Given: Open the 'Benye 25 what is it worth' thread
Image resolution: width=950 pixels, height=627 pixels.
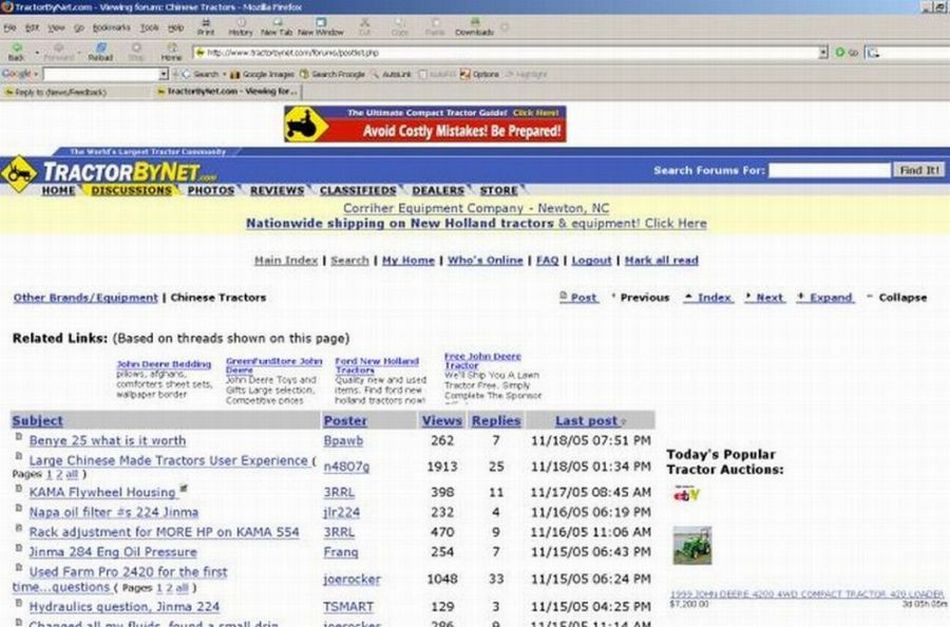Looking at the screenshot, I should pyautogui.click(x=107, y=440).
